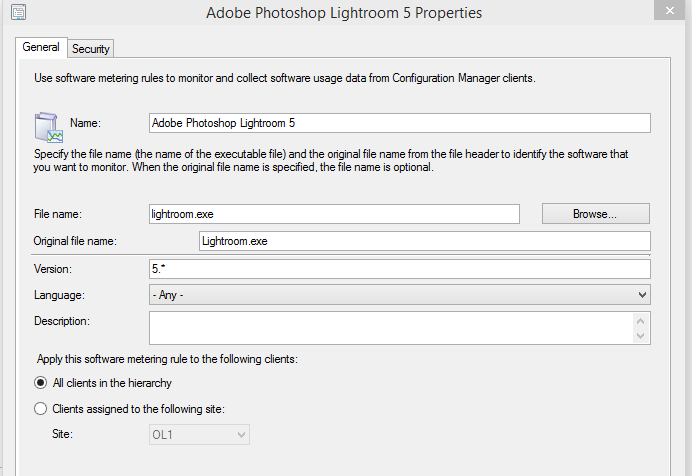Screen dimensions: 692x476
Task: Click inside the Description text box
Action: pos(391,328)
